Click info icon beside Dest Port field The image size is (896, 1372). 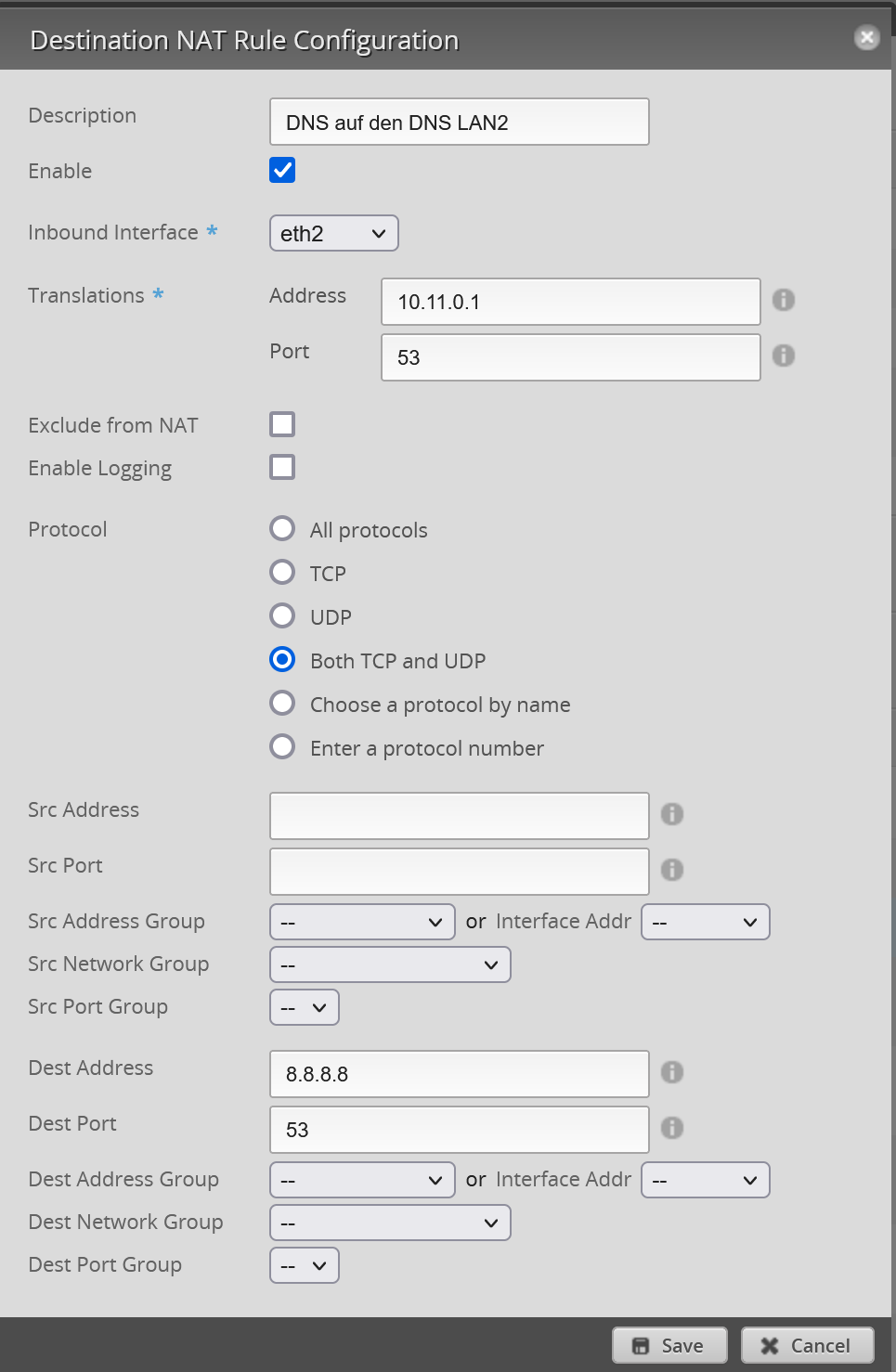click(671, 1128)
